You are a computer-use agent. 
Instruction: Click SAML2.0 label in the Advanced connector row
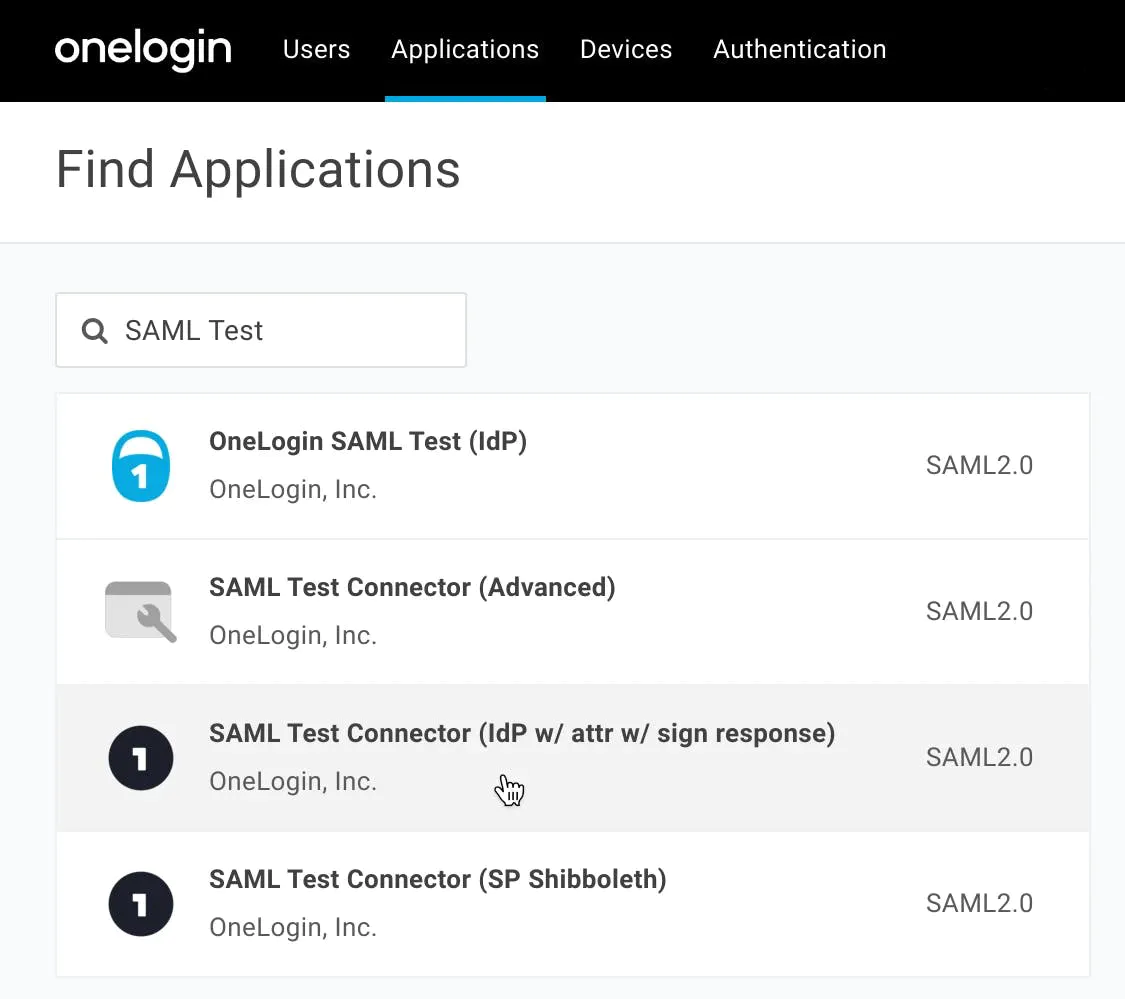pos(979,611)
